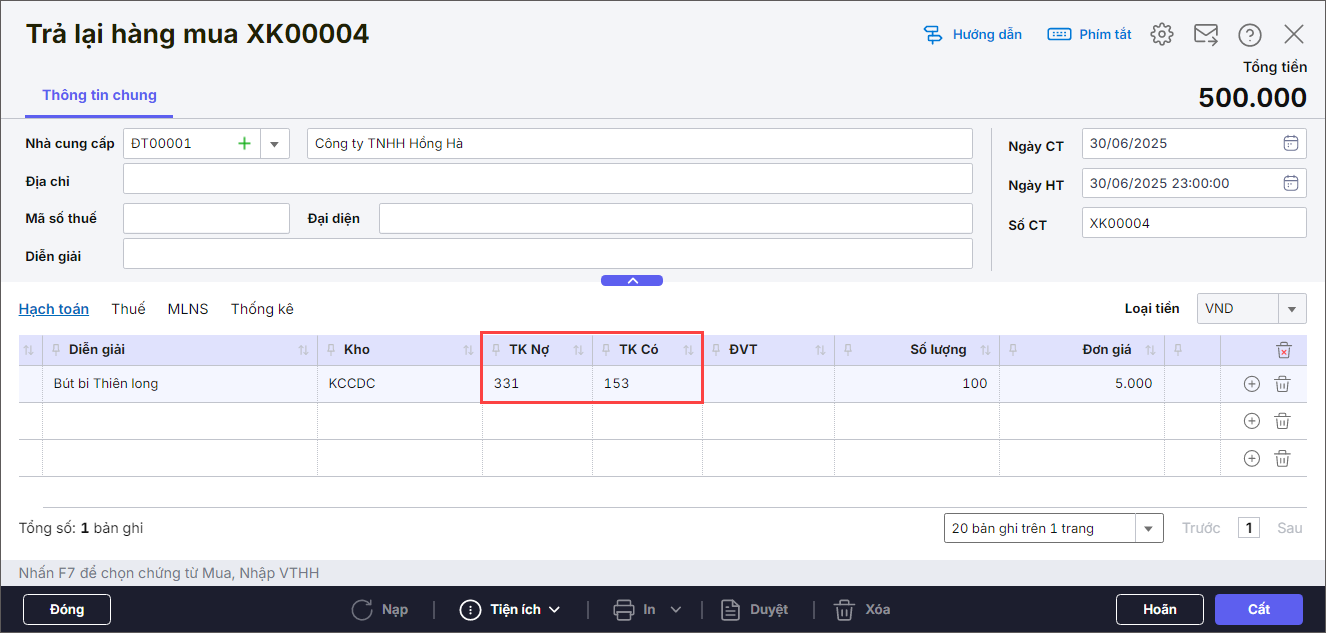Select the Thông tin chung tab
1326x633 pixels.
tap(99, 95)
